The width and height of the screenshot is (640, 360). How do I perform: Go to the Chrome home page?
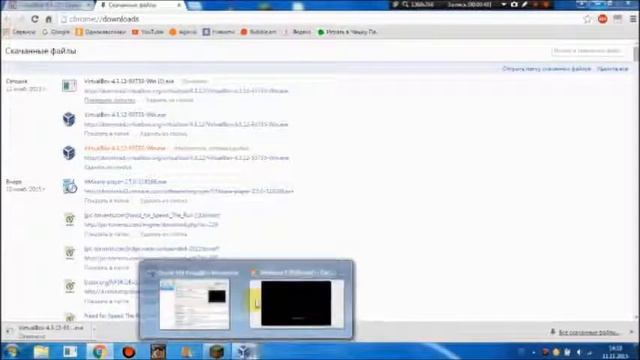(49, 19)
